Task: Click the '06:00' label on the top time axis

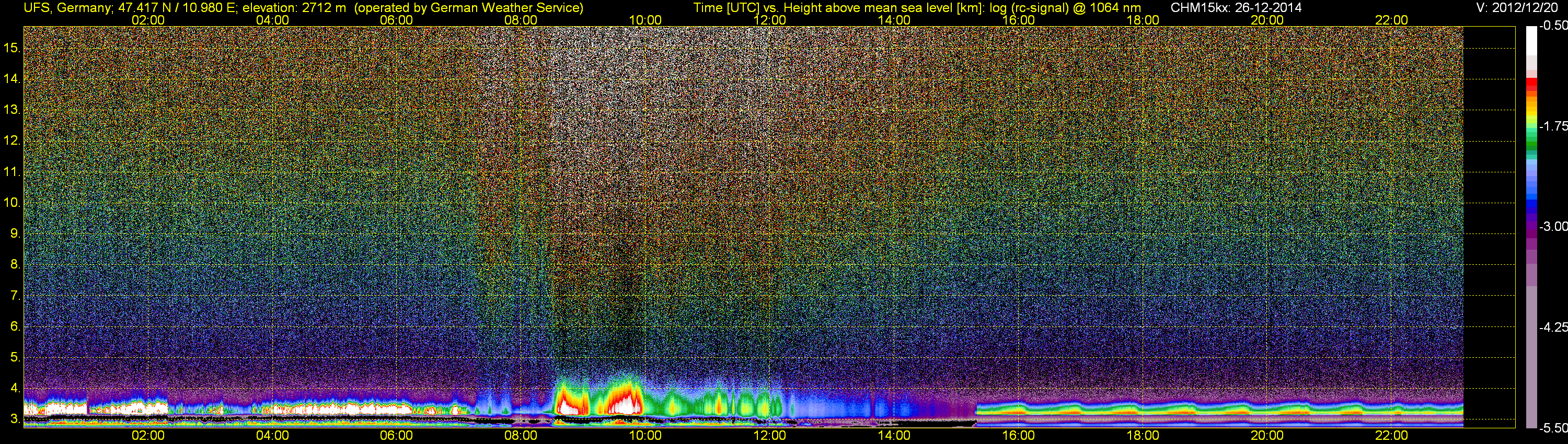Action: click(x=396, y=20)
